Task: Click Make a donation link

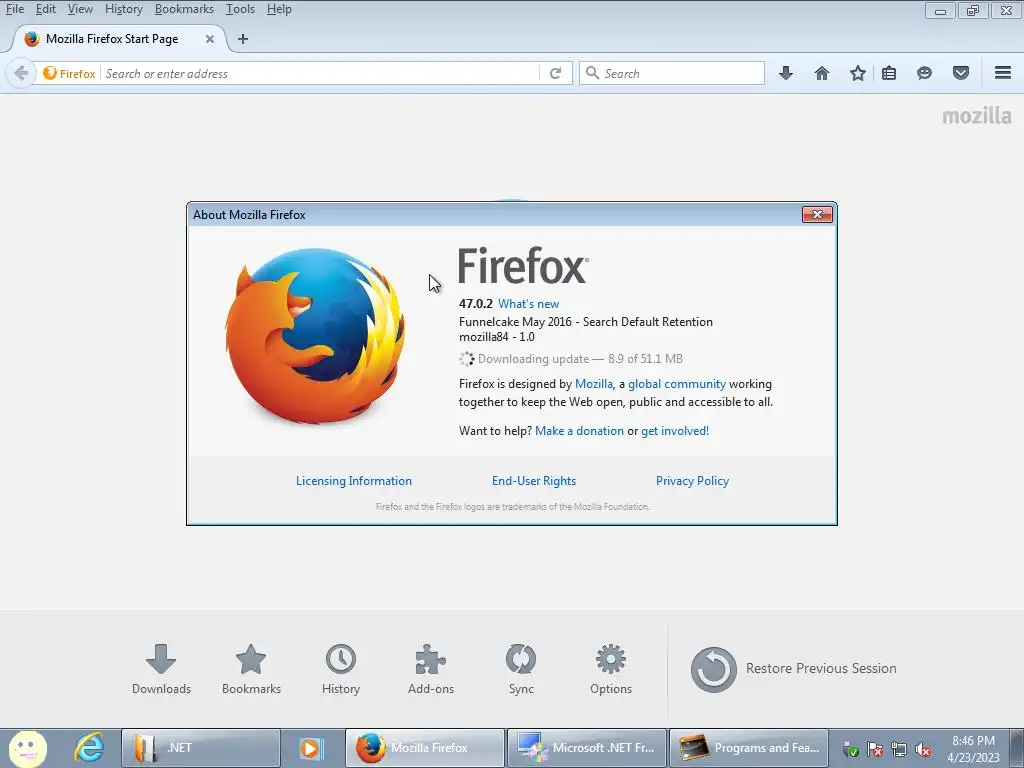Action: pyautogui.click(x=579, y=431)
